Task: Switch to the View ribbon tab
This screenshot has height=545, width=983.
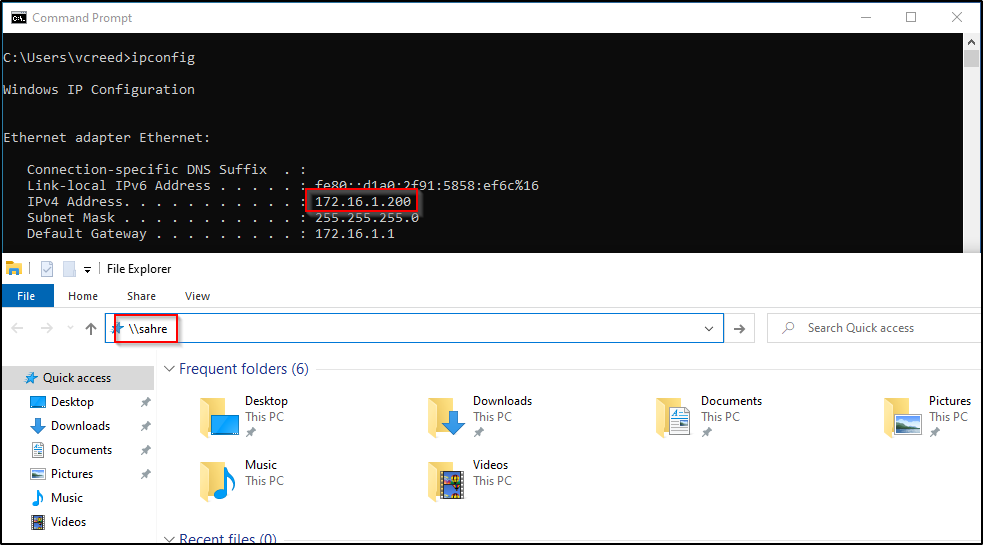Action: [x=197, y=296]
